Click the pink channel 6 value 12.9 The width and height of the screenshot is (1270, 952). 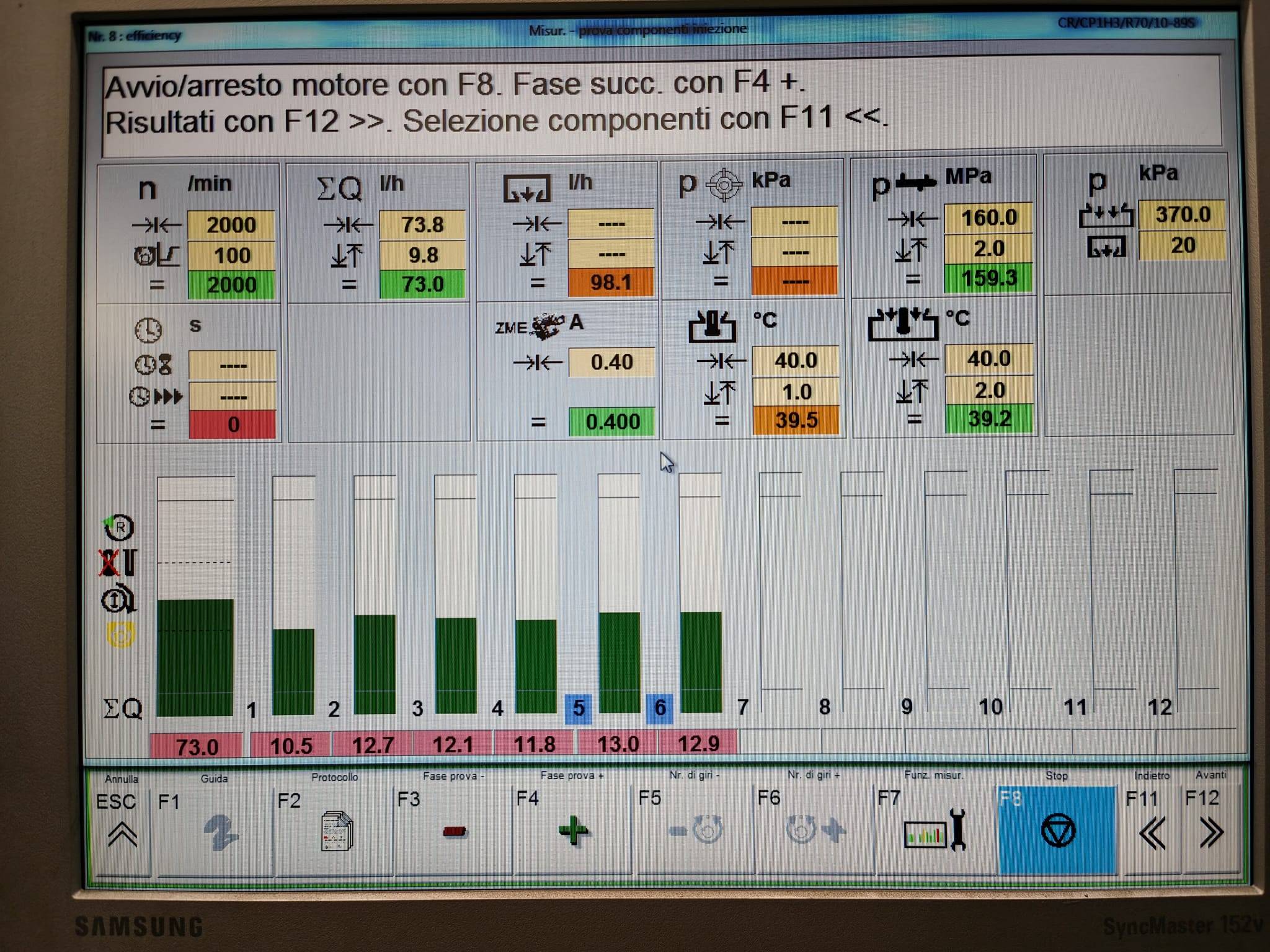698,743
